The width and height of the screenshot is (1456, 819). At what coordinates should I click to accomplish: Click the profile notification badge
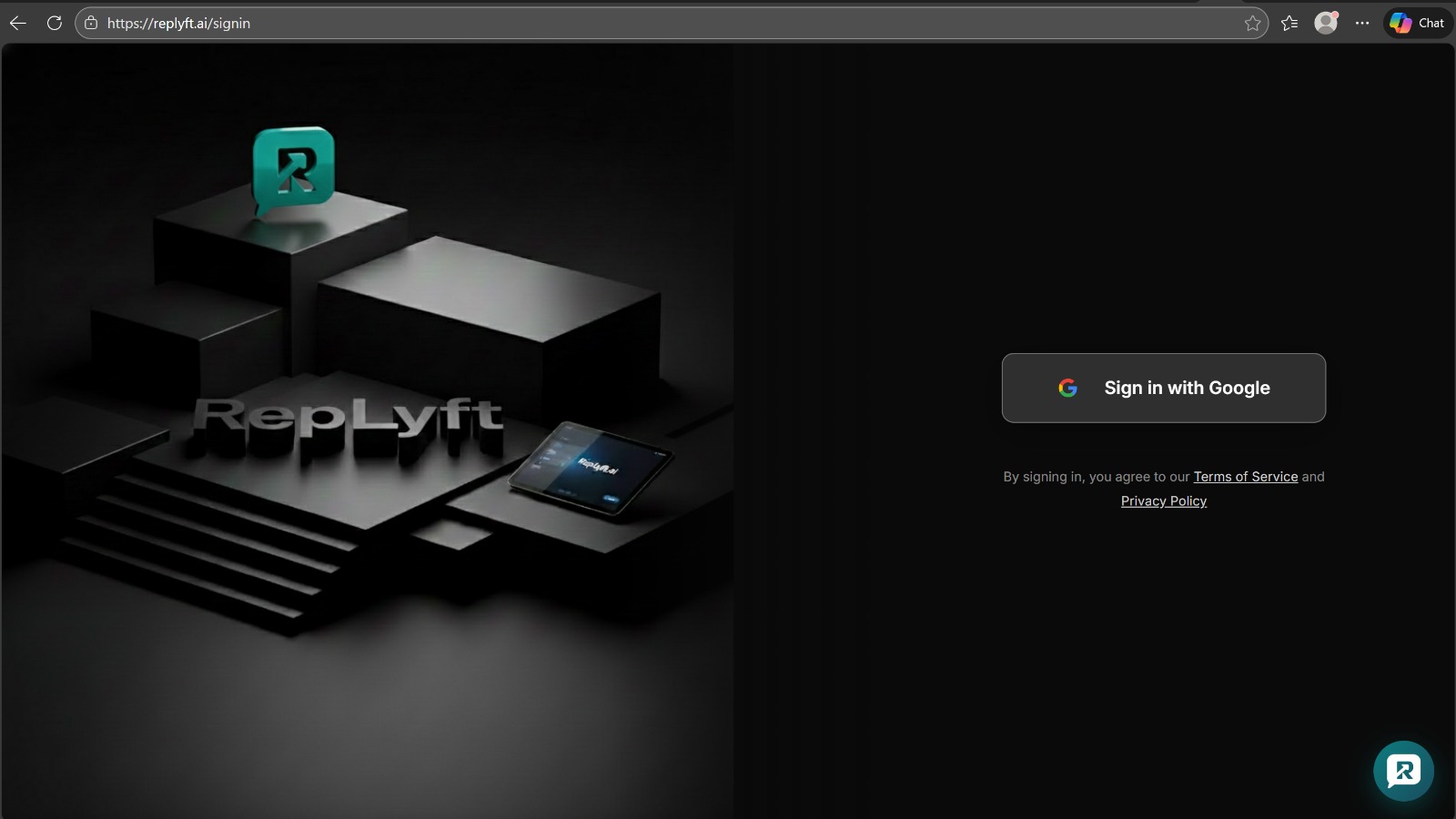pos(1333,15)
